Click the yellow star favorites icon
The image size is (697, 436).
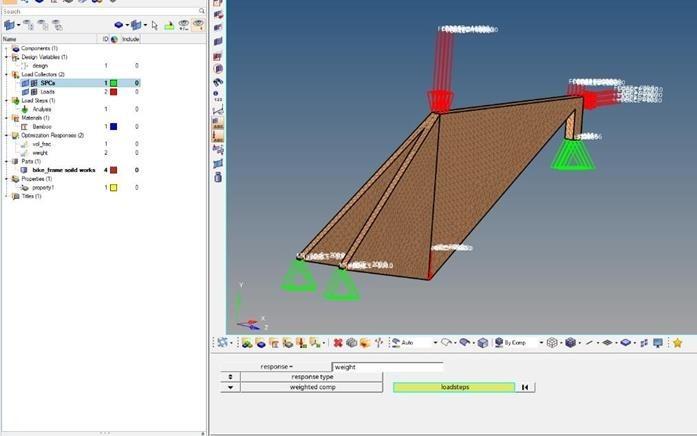(677, 343)
